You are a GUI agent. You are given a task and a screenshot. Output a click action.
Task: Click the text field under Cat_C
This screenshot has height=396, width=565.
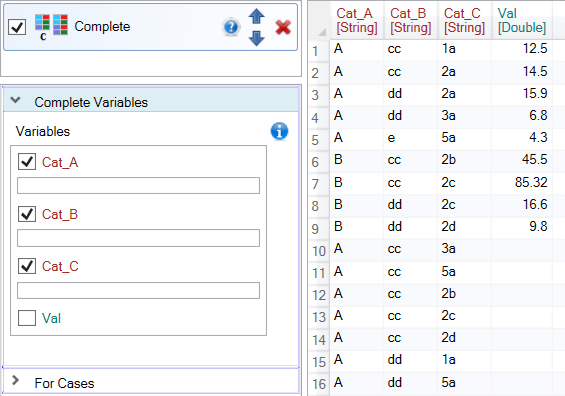pos(138,290)
